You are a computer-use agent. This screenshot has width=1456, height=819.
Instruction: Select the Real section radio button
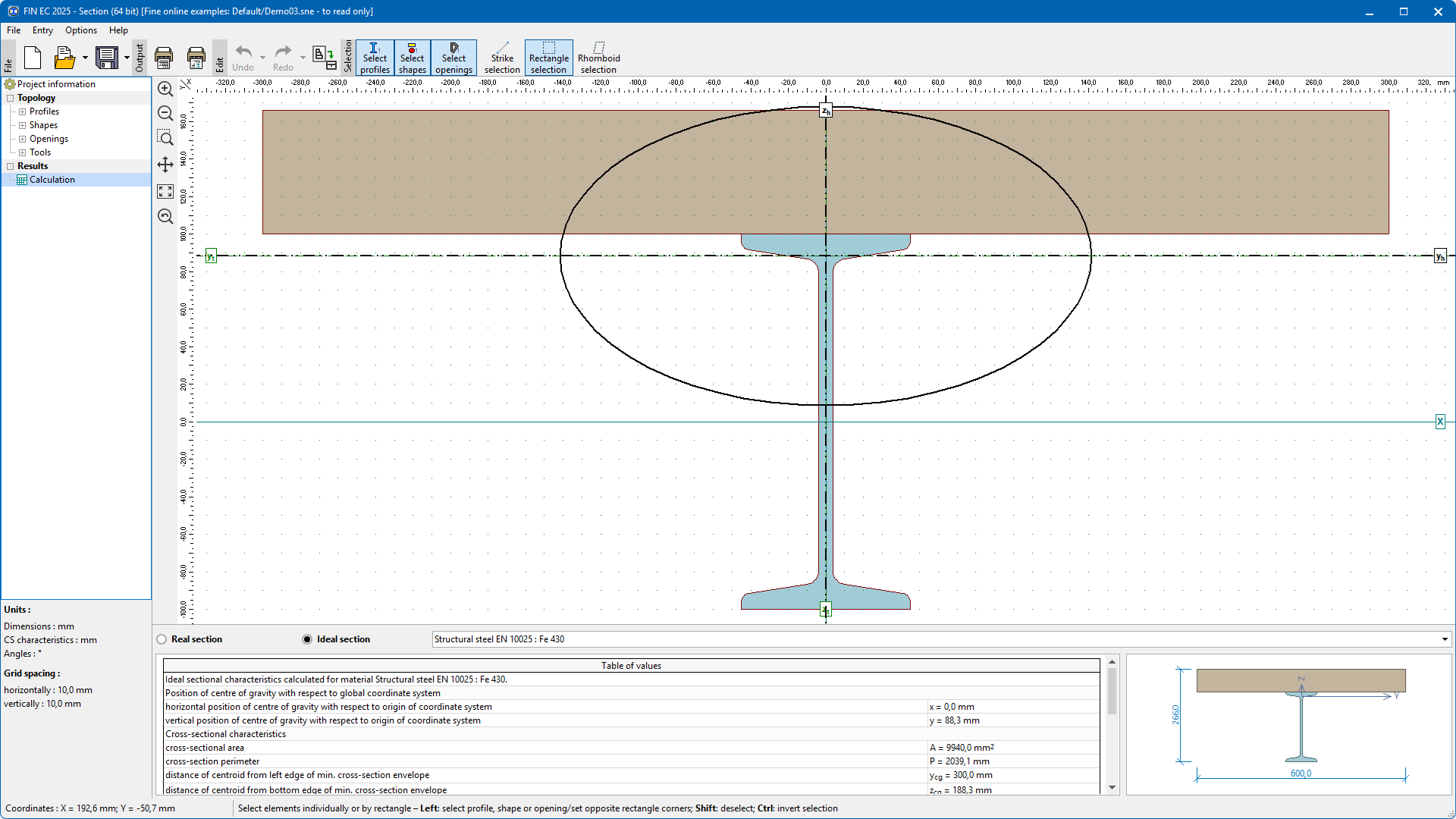(162, 639)
